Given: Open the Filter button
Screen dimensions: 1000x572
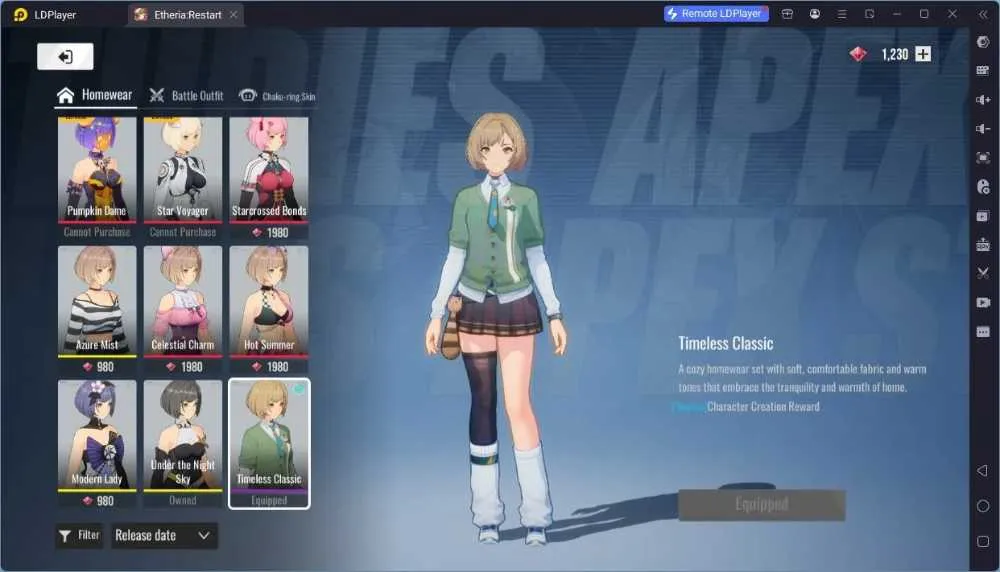Looking at the screenshot, I should (x=79, y=536).
